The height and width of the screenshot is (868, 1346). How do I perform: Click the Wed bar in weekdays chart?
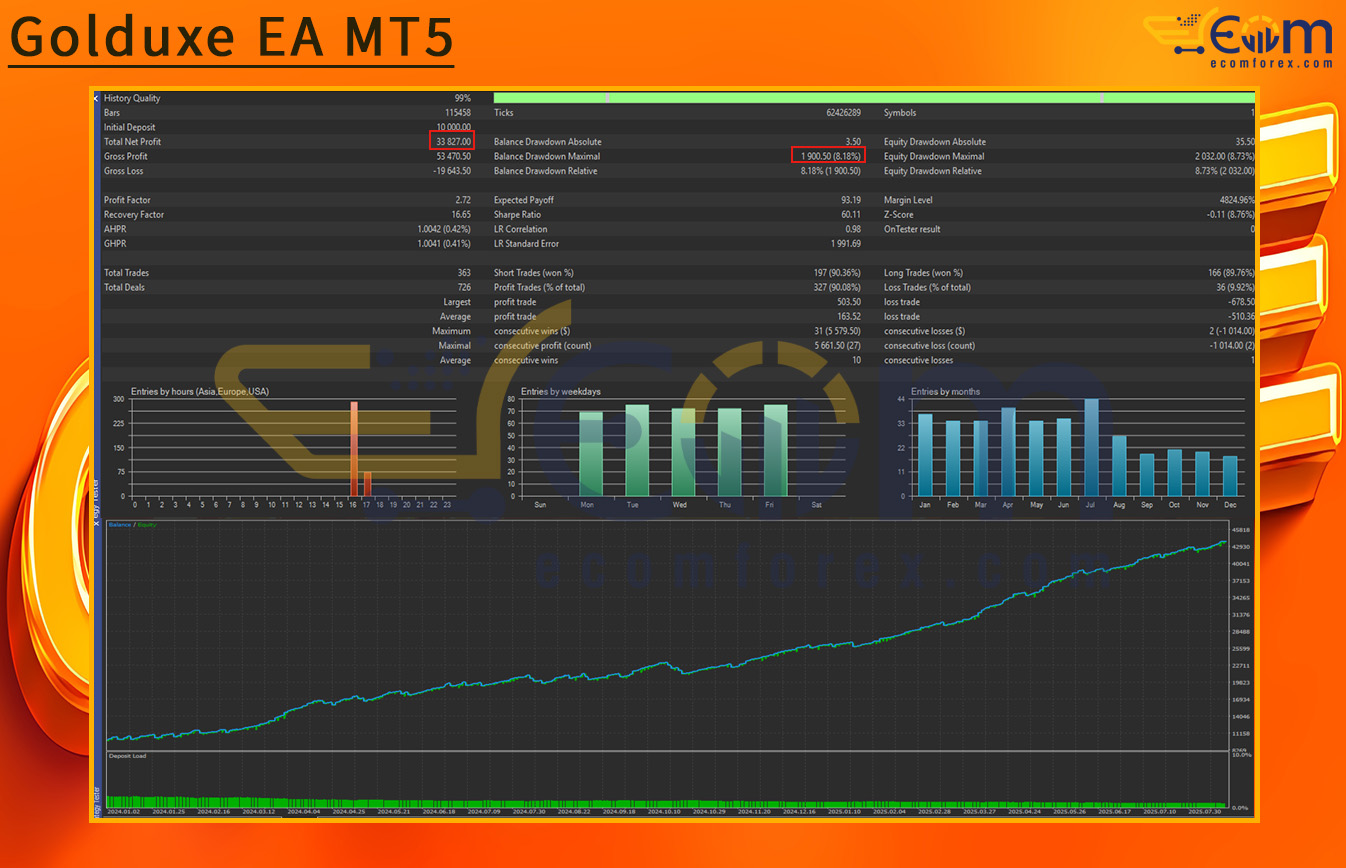coord(683,452)
